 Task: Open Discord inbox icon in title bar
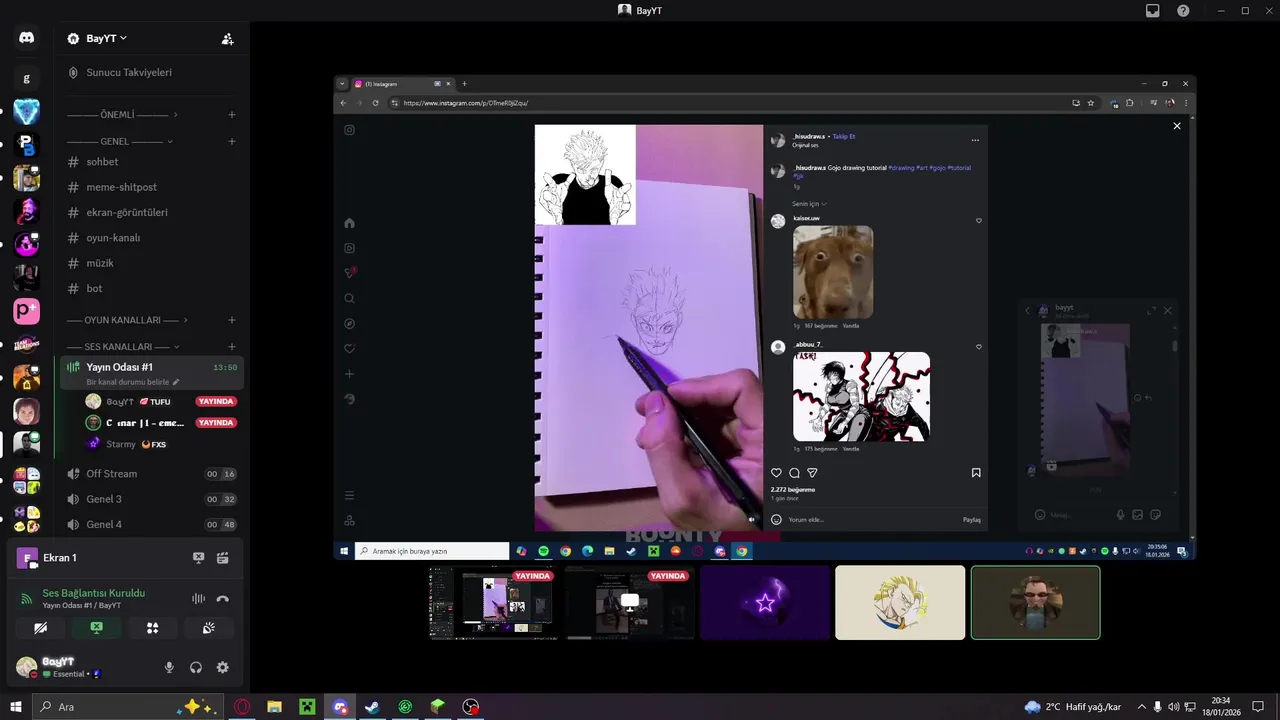coord(1153,10)
